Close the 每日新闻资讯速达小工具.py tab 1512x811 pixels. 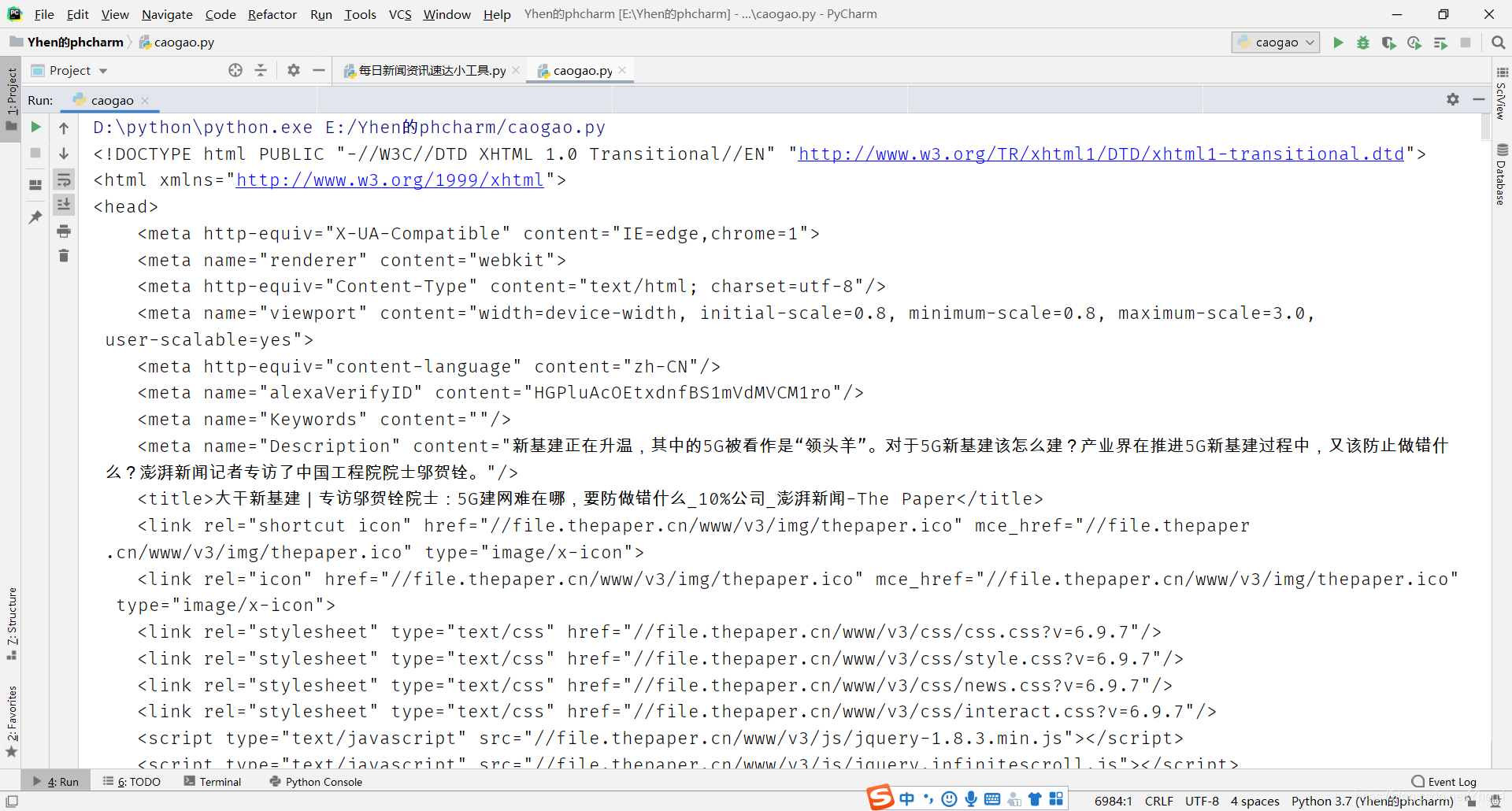(516, 70)
